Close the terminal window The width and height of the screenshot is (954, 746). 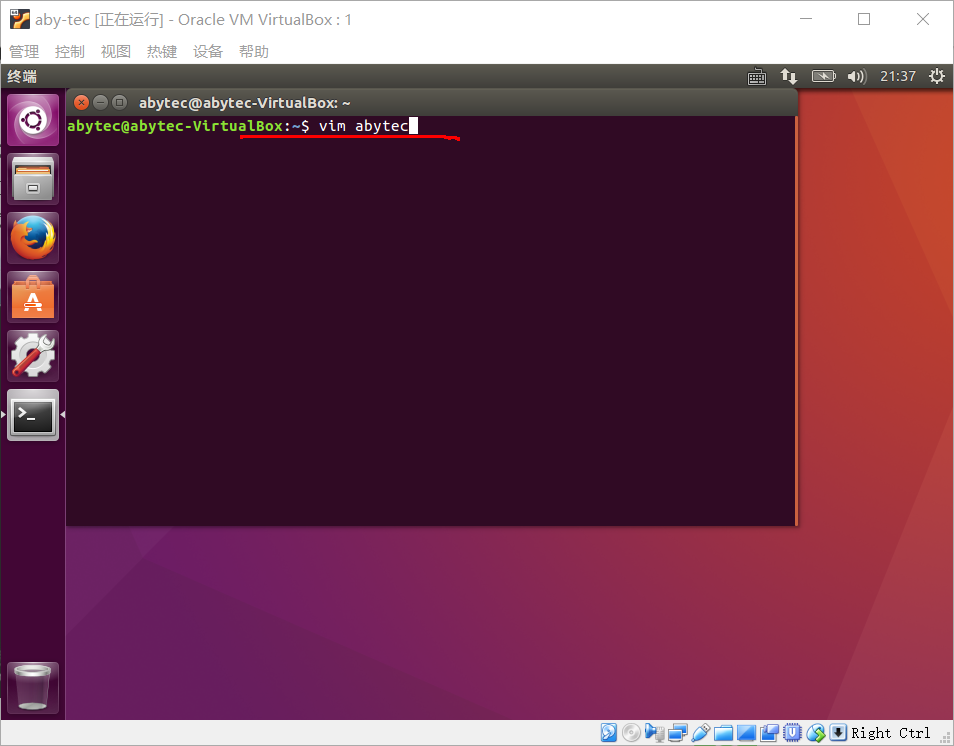click(82, 102)
